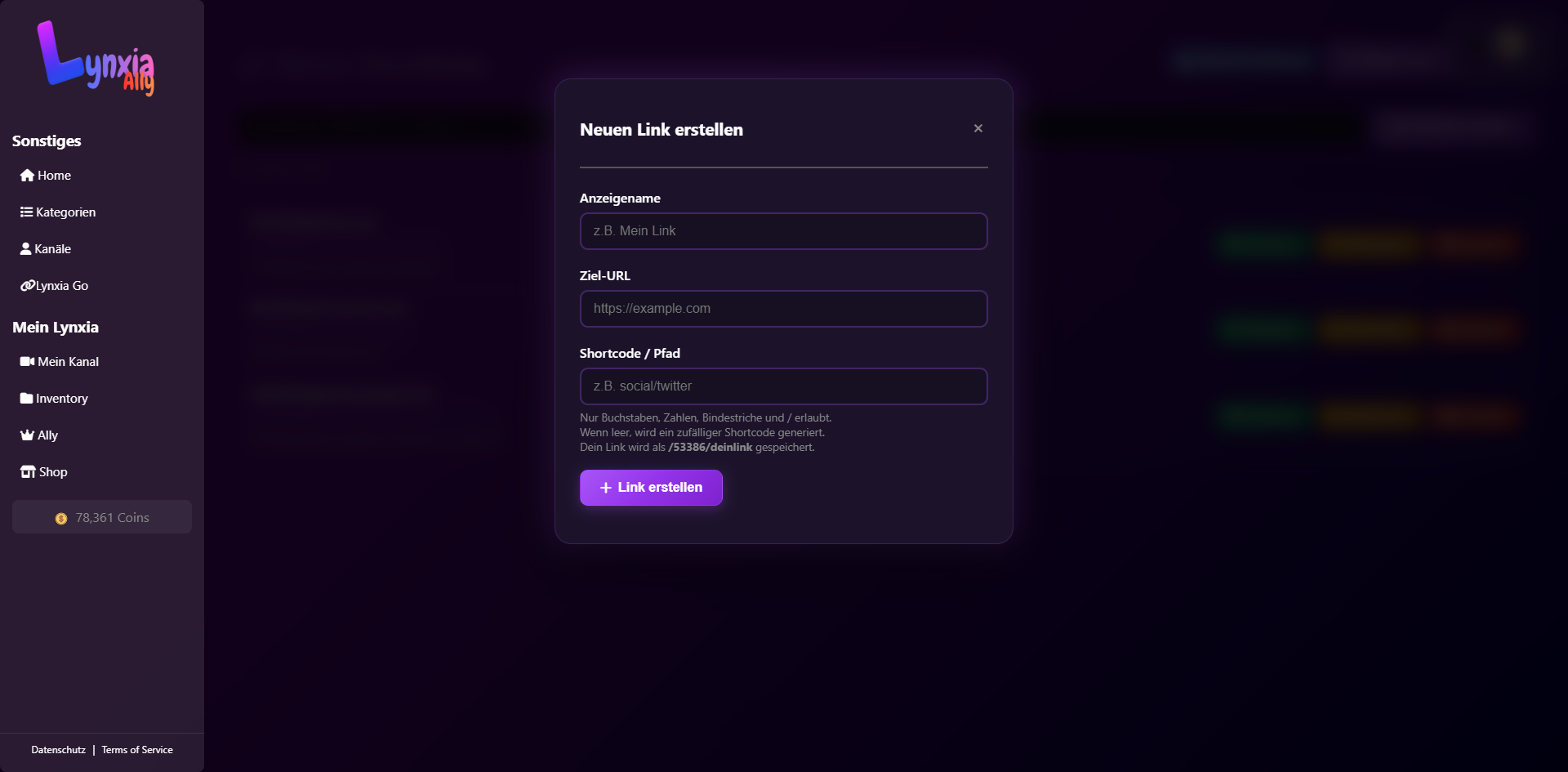Viewport: 1568px width, 772px height.
Task: Click the gold coin icon
Action: point(61,519)
